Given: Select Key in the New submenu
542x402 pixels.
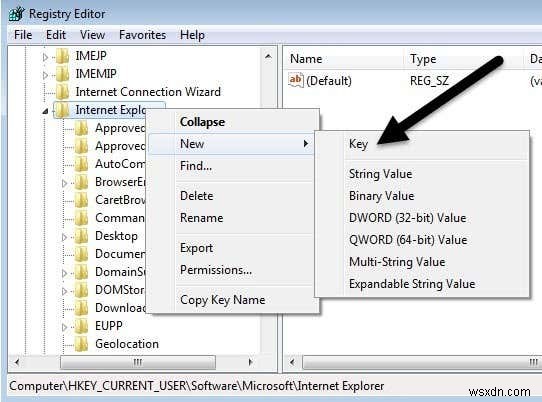Looking at the screenshot, I should [x=422, y=144].
